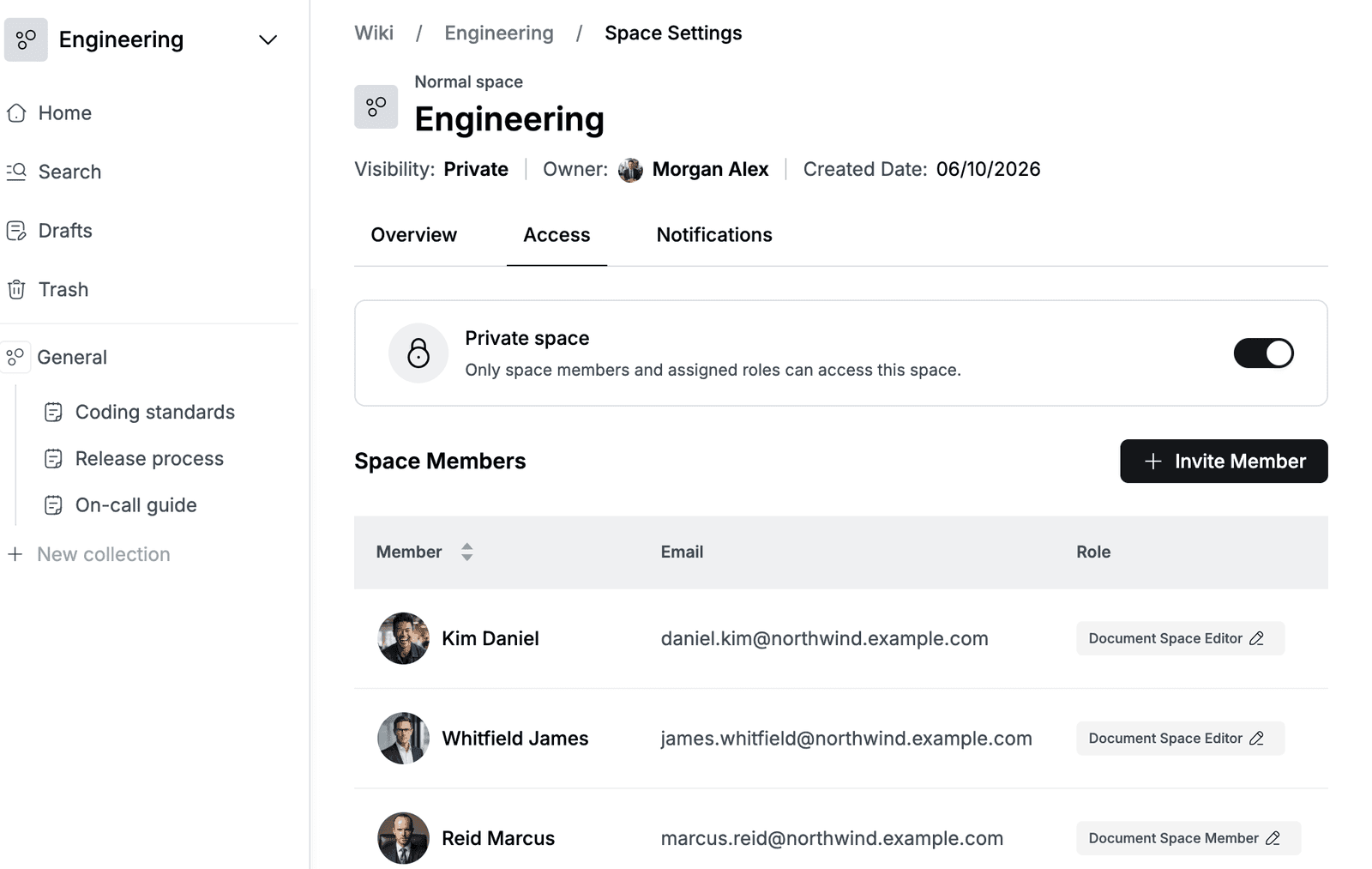This screenshot has width=1372, height=869.
Task: Click the Role column header
Action: tap(1093, 552)
